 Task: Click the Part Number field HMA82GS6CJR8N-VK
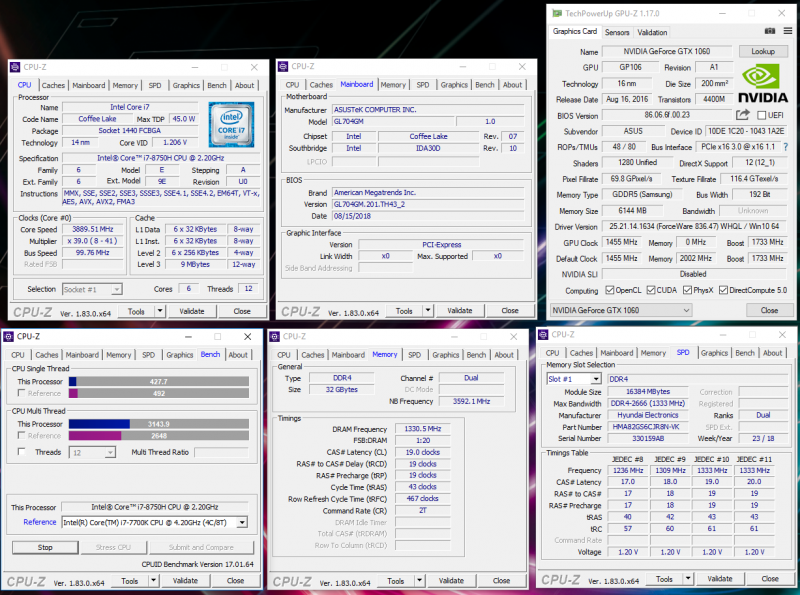point(648,427)
